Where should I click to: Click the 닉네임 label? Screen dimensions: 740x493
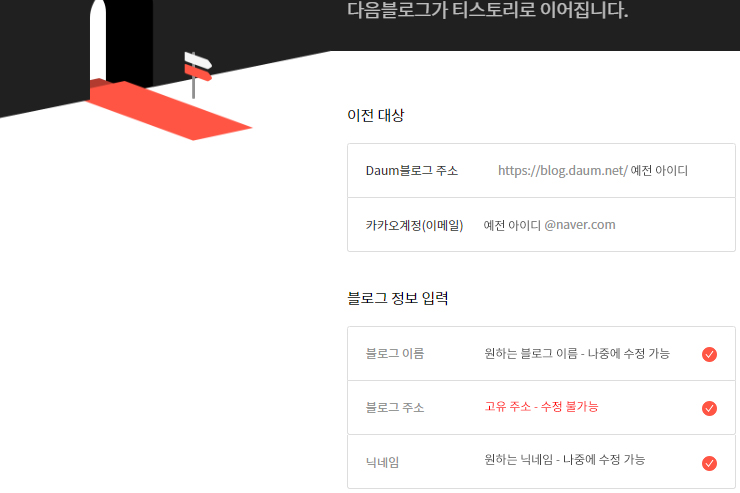(383, 462)
